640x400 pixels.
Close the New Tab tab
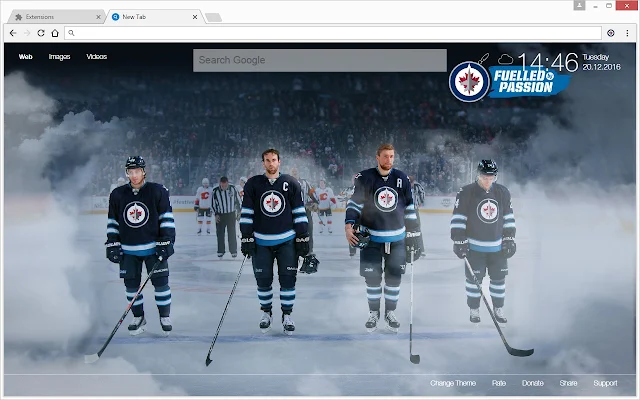point(195,17)
